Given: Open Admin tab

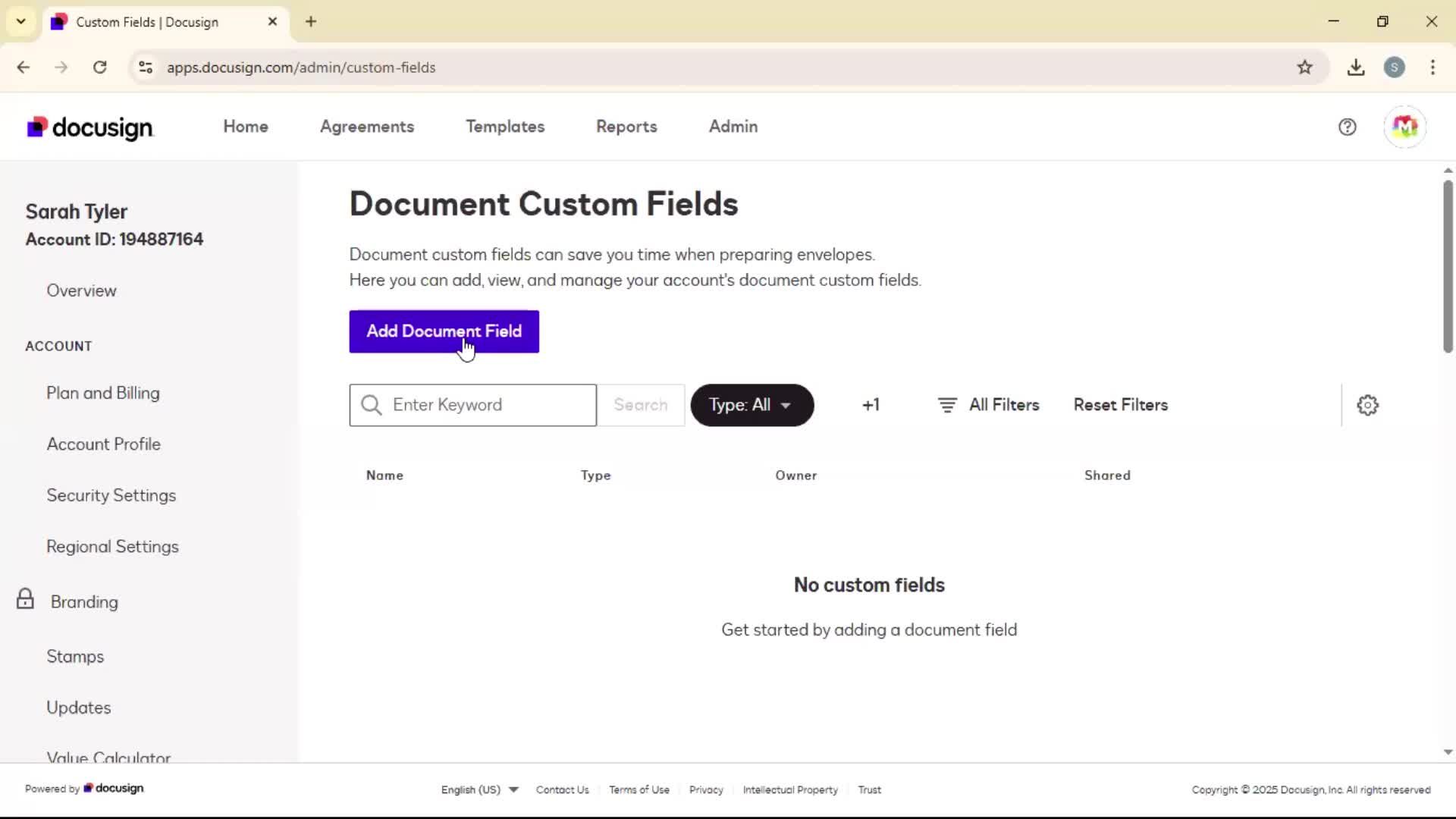Looking at the screenshot, I should tap(733, 127).
